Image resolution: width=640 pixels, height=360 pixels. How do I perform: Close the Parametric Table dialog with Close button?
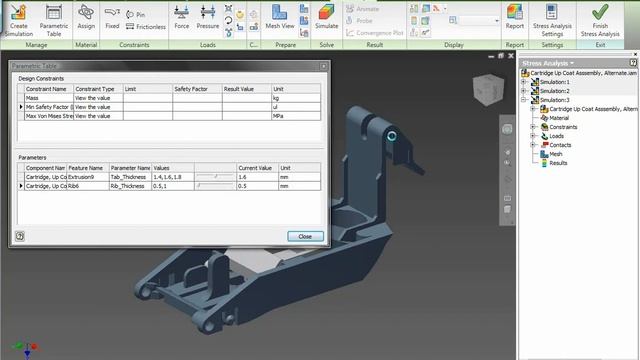pyautogui.click(x=305, y=236)
